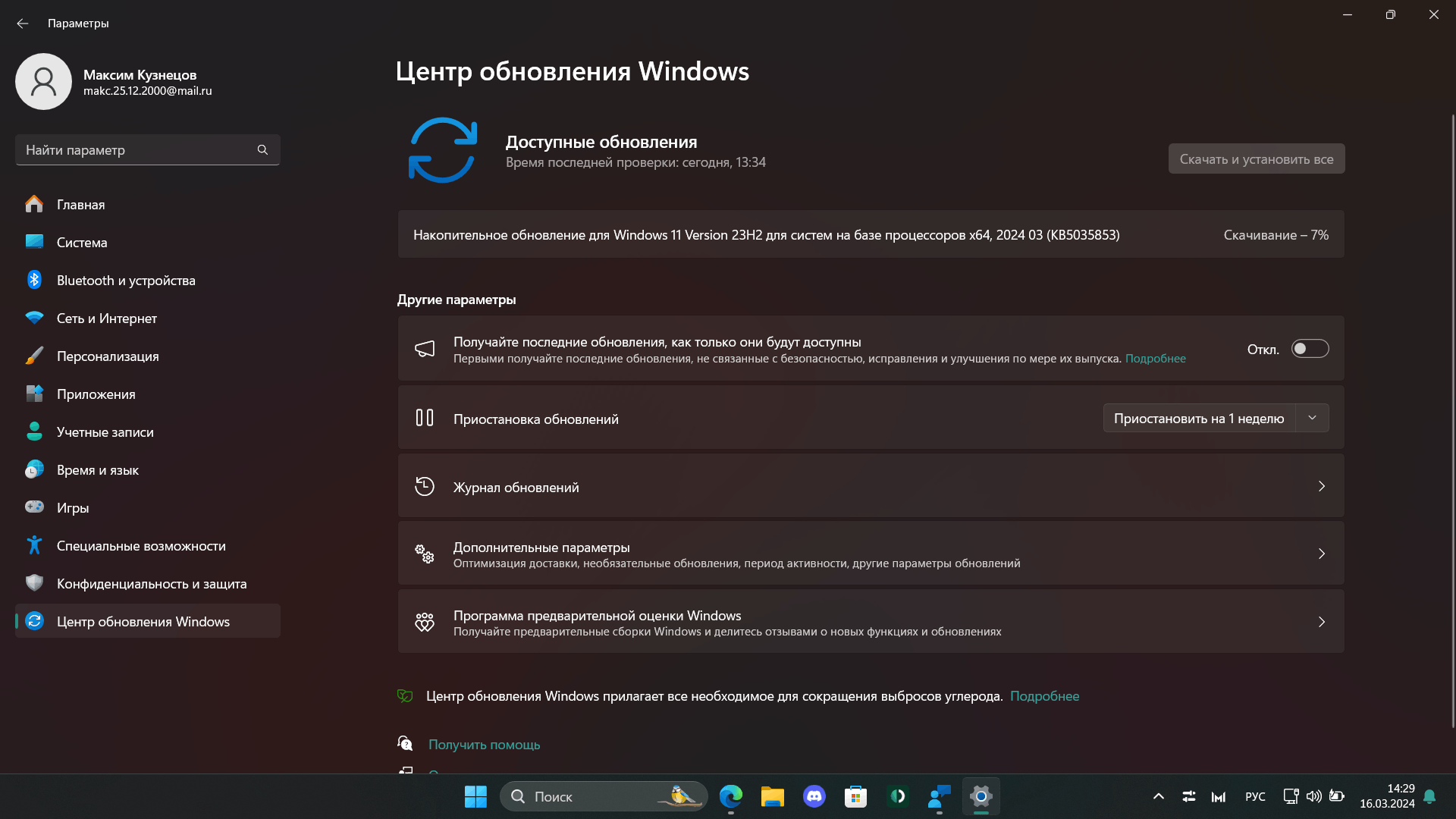Show hidden tray icons chevron
Screen dimensions: 1456x819
[x=1159, y=796]
